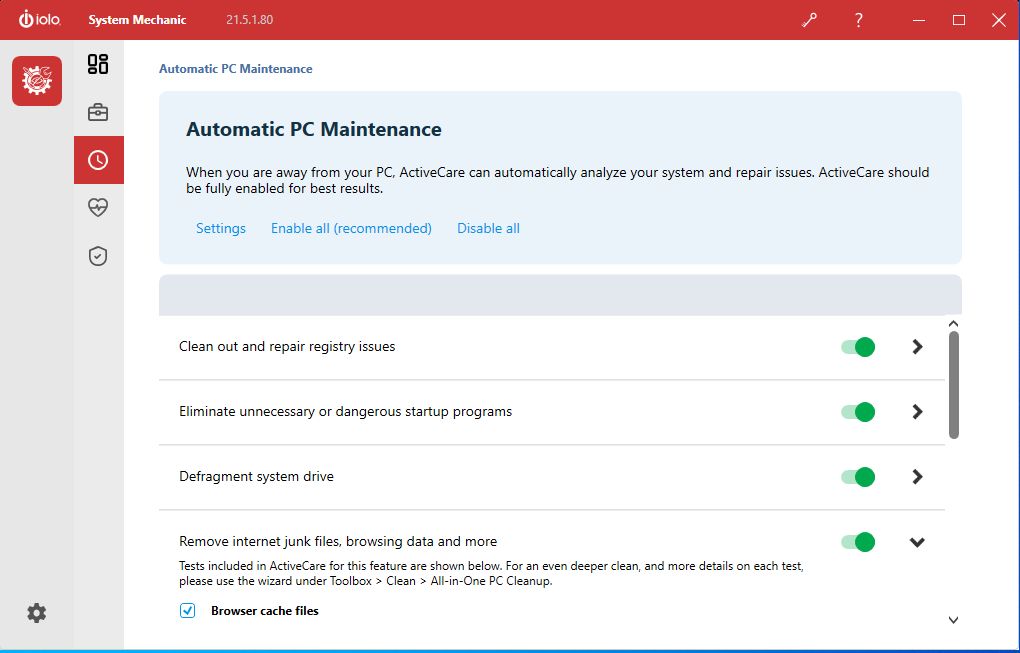Open help question mark icon

[859, 20]
